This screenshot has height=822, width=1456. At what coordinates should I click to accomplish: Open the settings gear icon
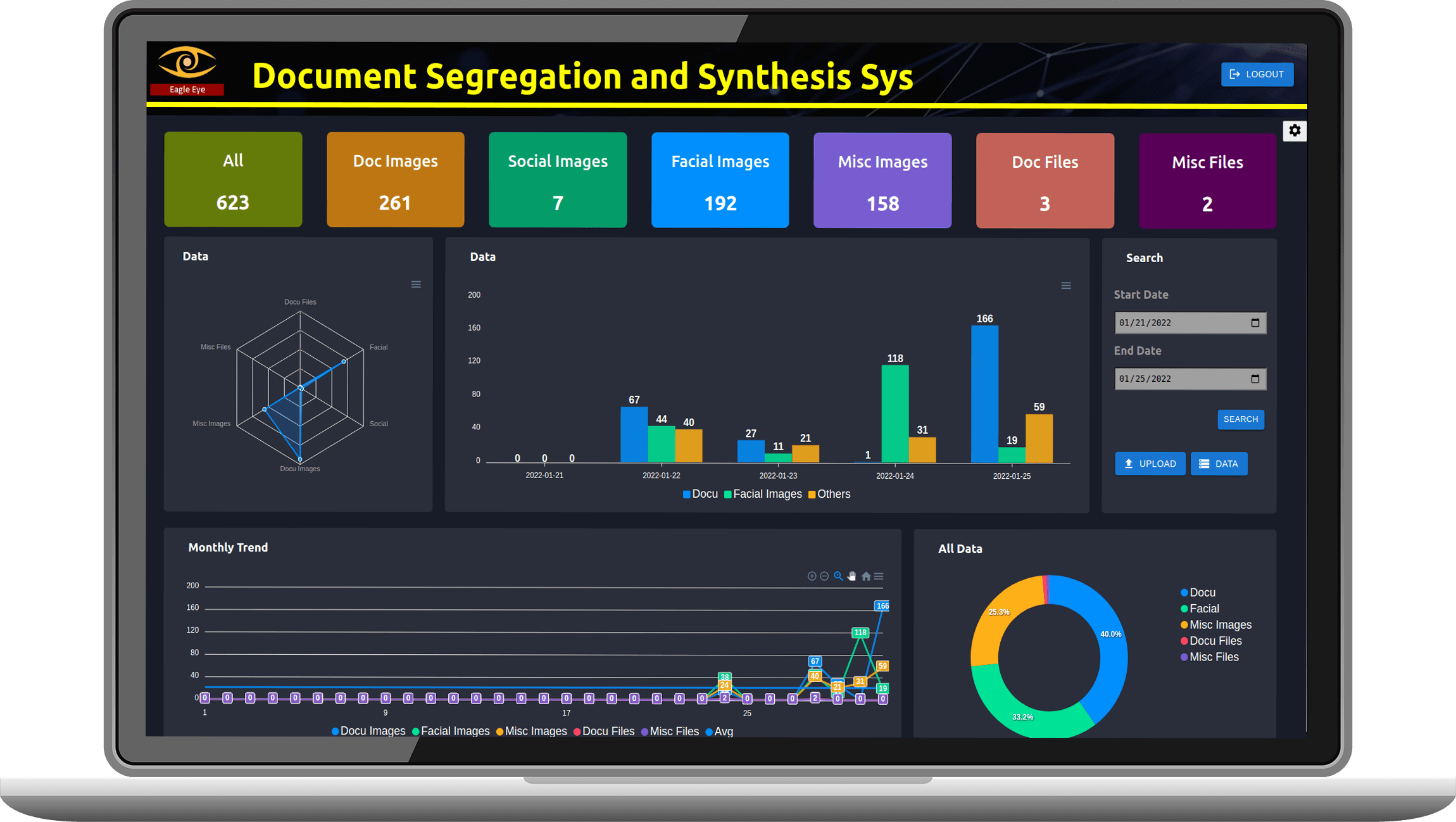[1295, 130]
